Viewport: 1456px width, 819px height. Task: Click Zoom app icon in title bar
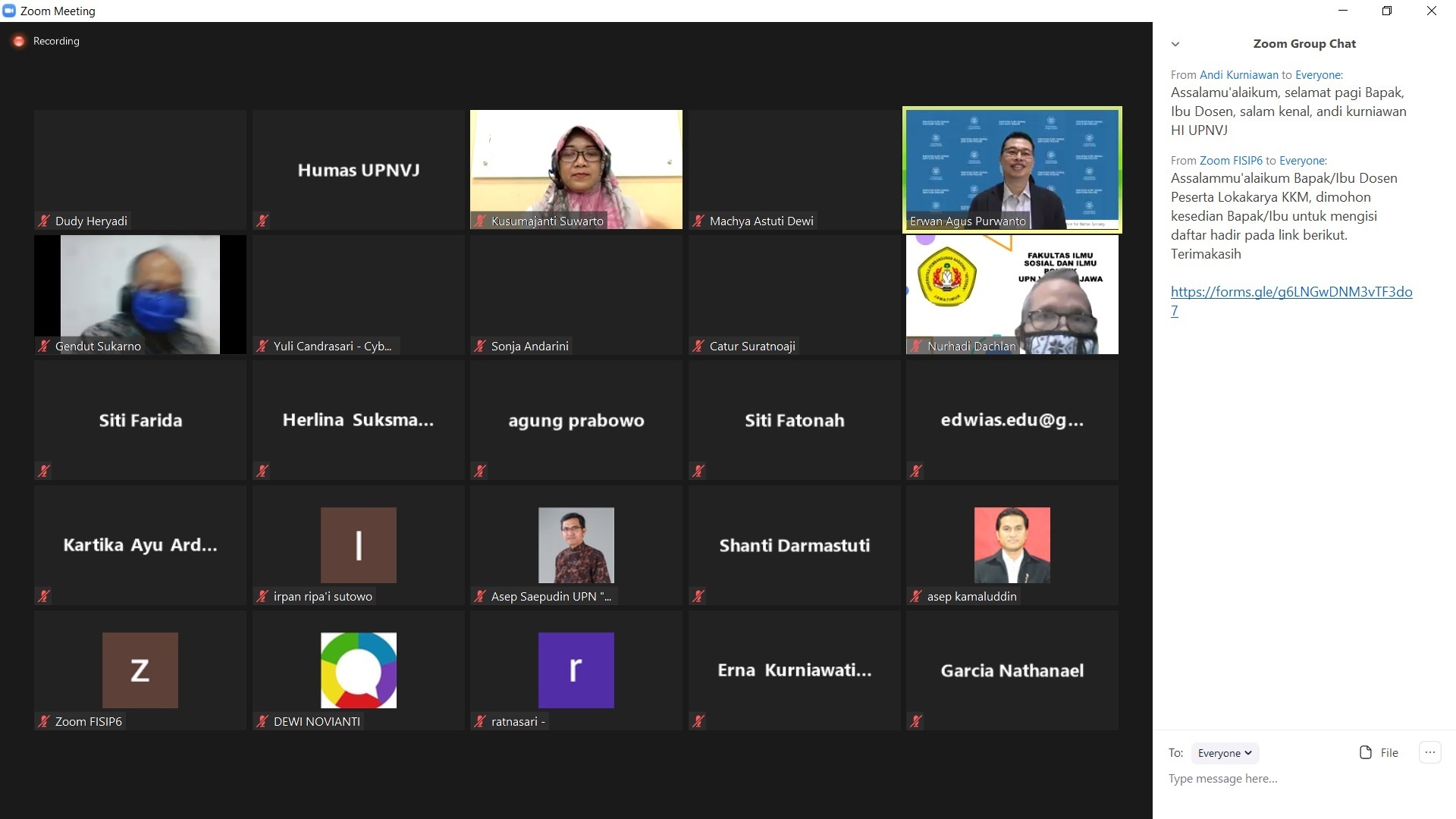point(9,11)
